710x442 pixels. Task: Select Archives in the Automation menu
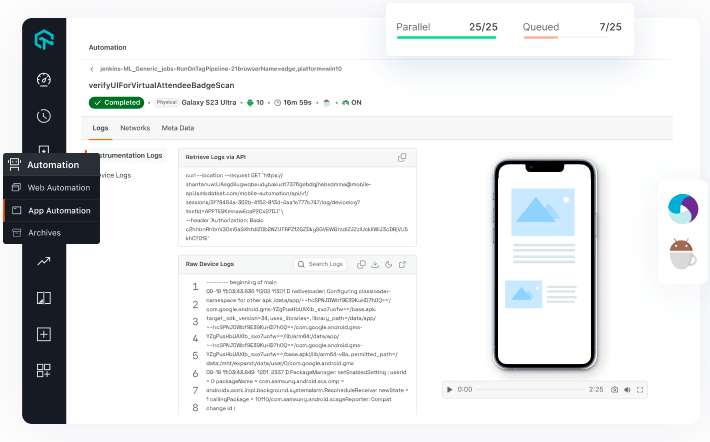pos(44,232)
